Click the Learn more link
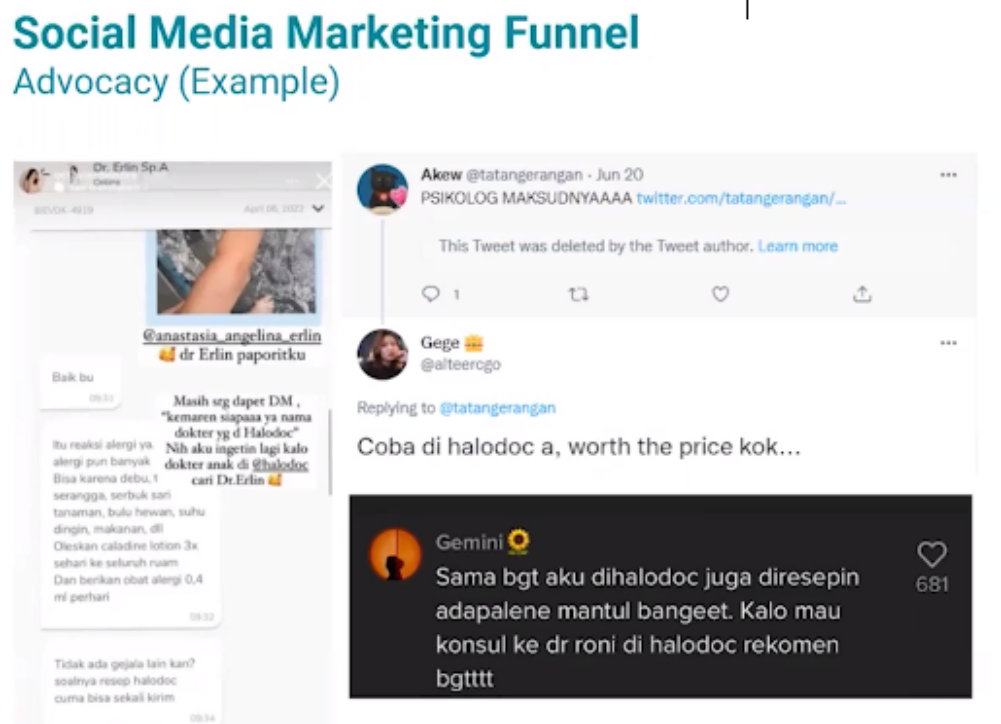Viewport: 1001px width, 724px height. tap(797, 246)
